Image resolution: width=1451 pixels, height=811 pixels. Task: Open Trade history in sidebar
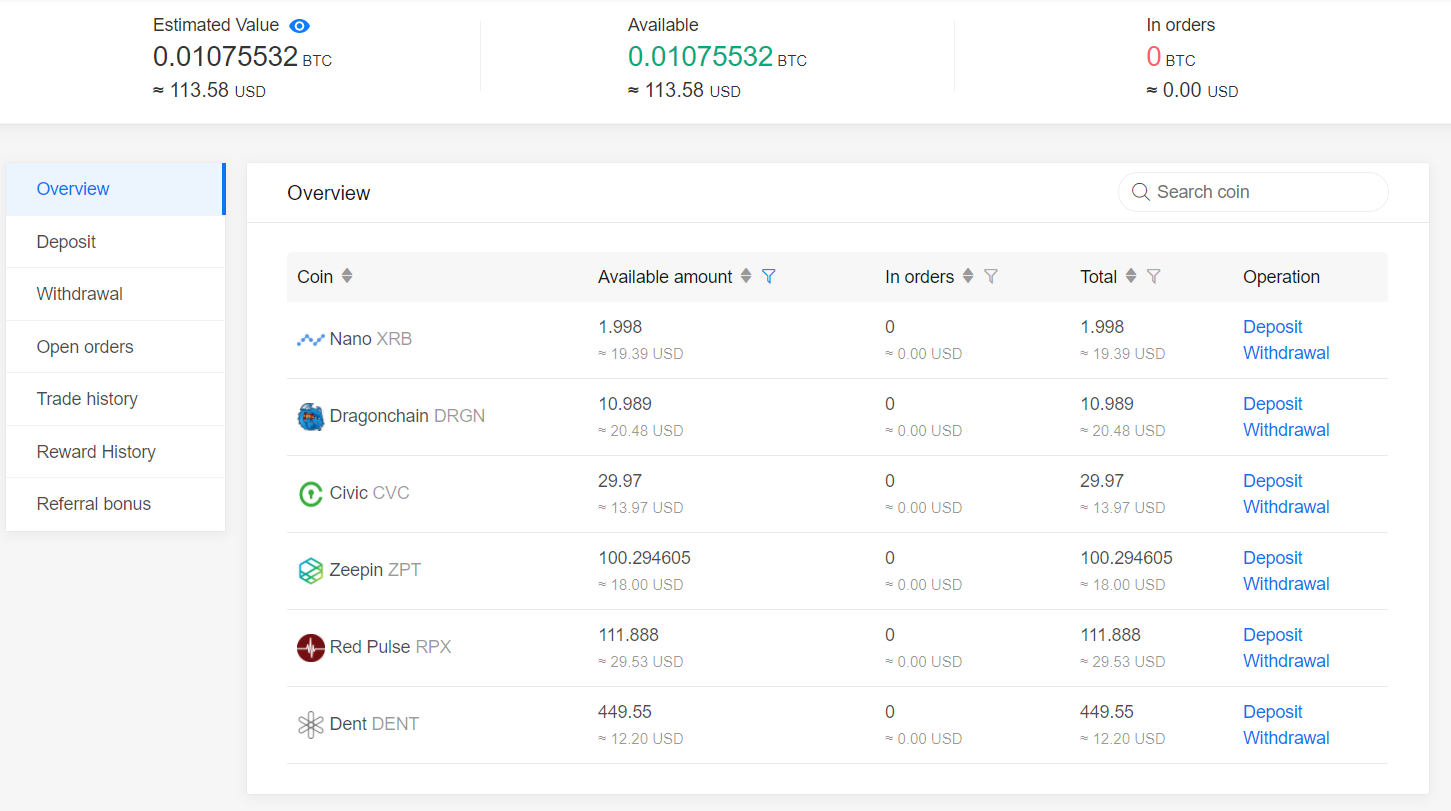[115, 399]
